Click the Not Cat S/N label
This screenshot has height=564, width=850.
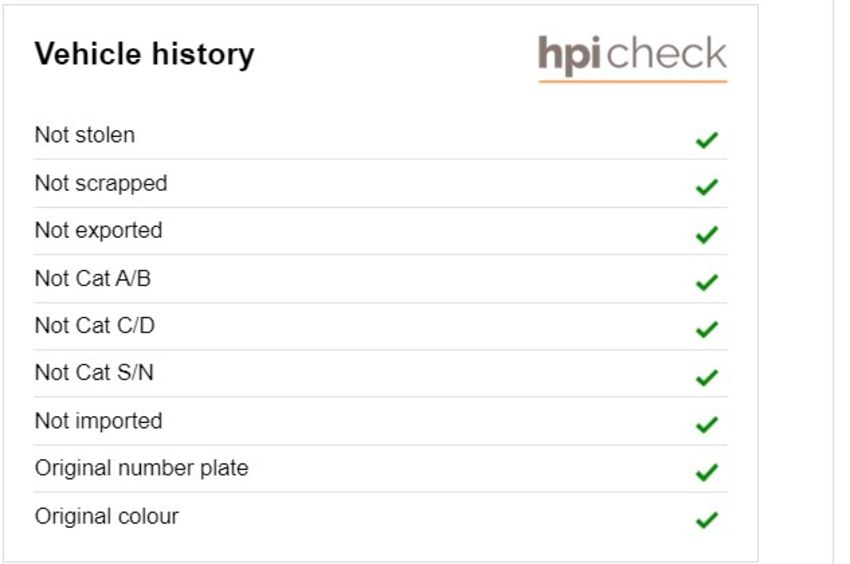tap(94, 373)
